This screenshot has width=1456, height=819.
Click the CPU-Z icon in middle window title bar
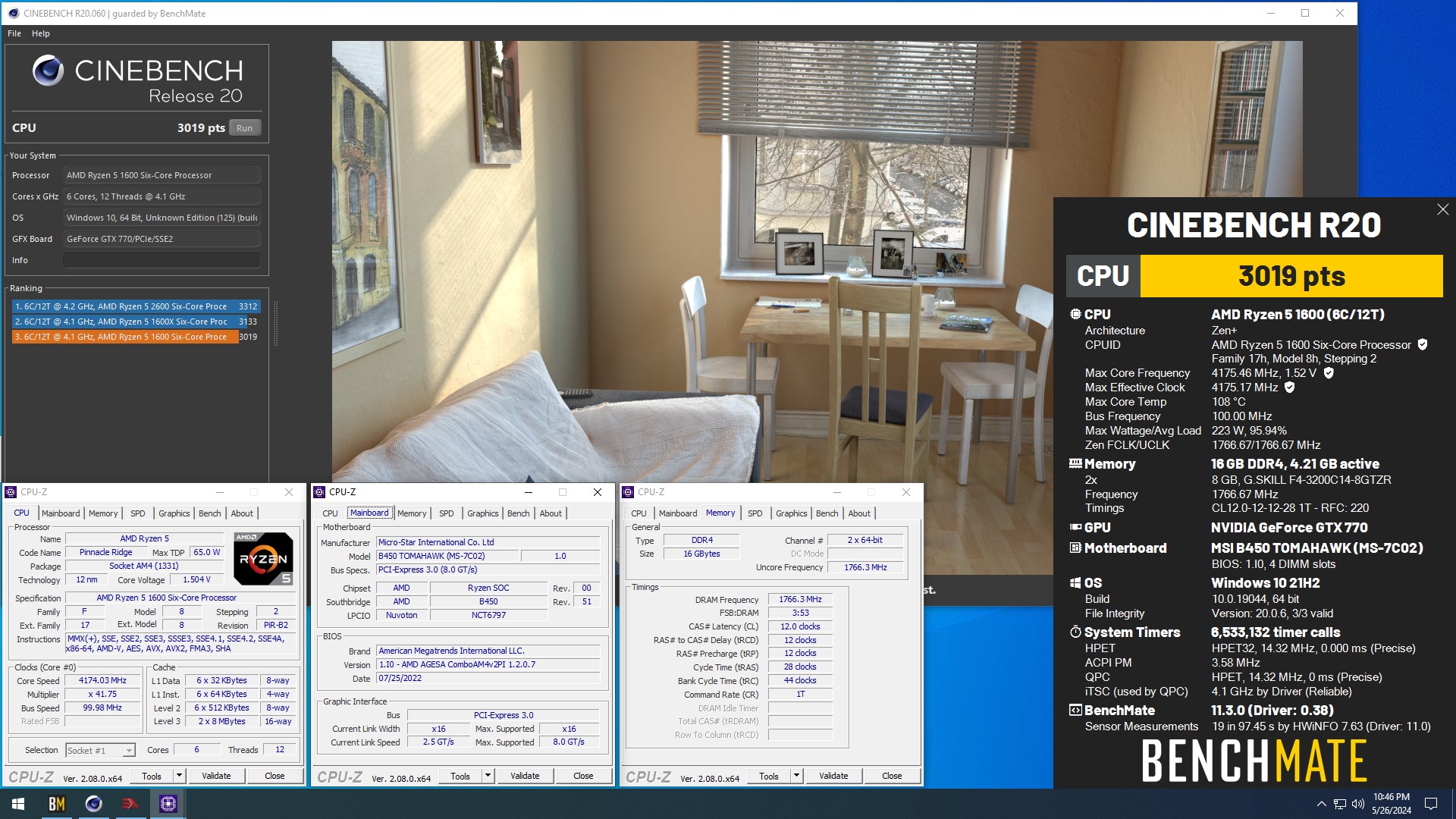click(319, 492)
